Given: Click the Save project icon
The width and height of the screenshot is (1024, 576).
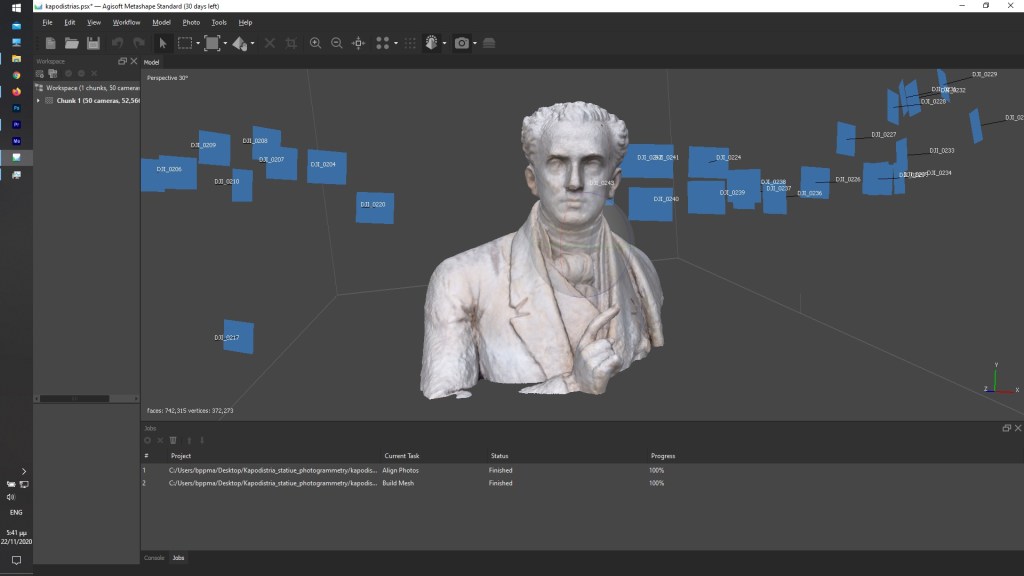Looking at the screenshot, I should point(93,43).
